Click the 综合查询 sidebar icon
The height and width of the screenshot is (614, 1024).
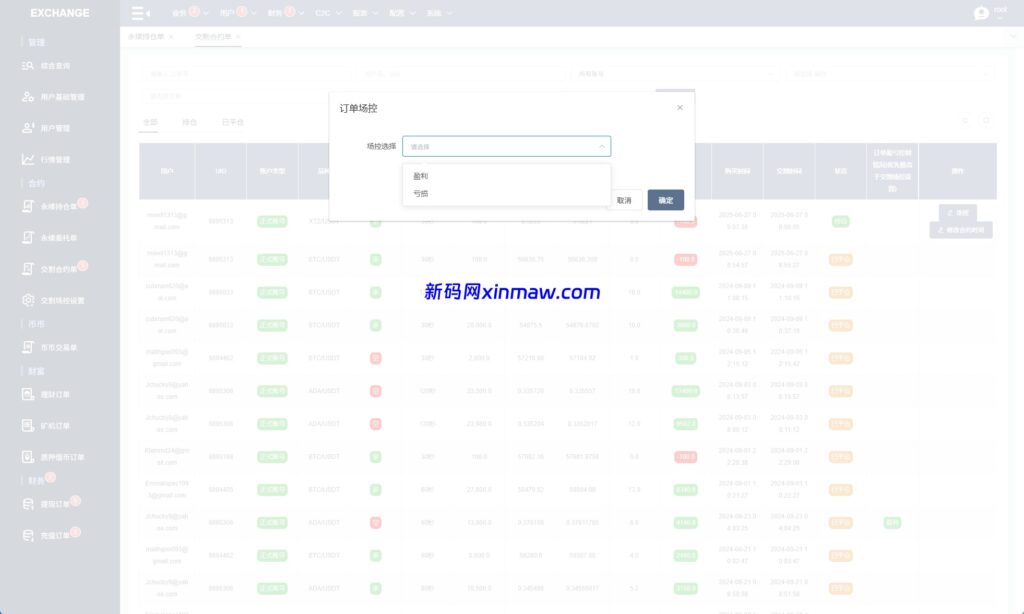point(29,66)
